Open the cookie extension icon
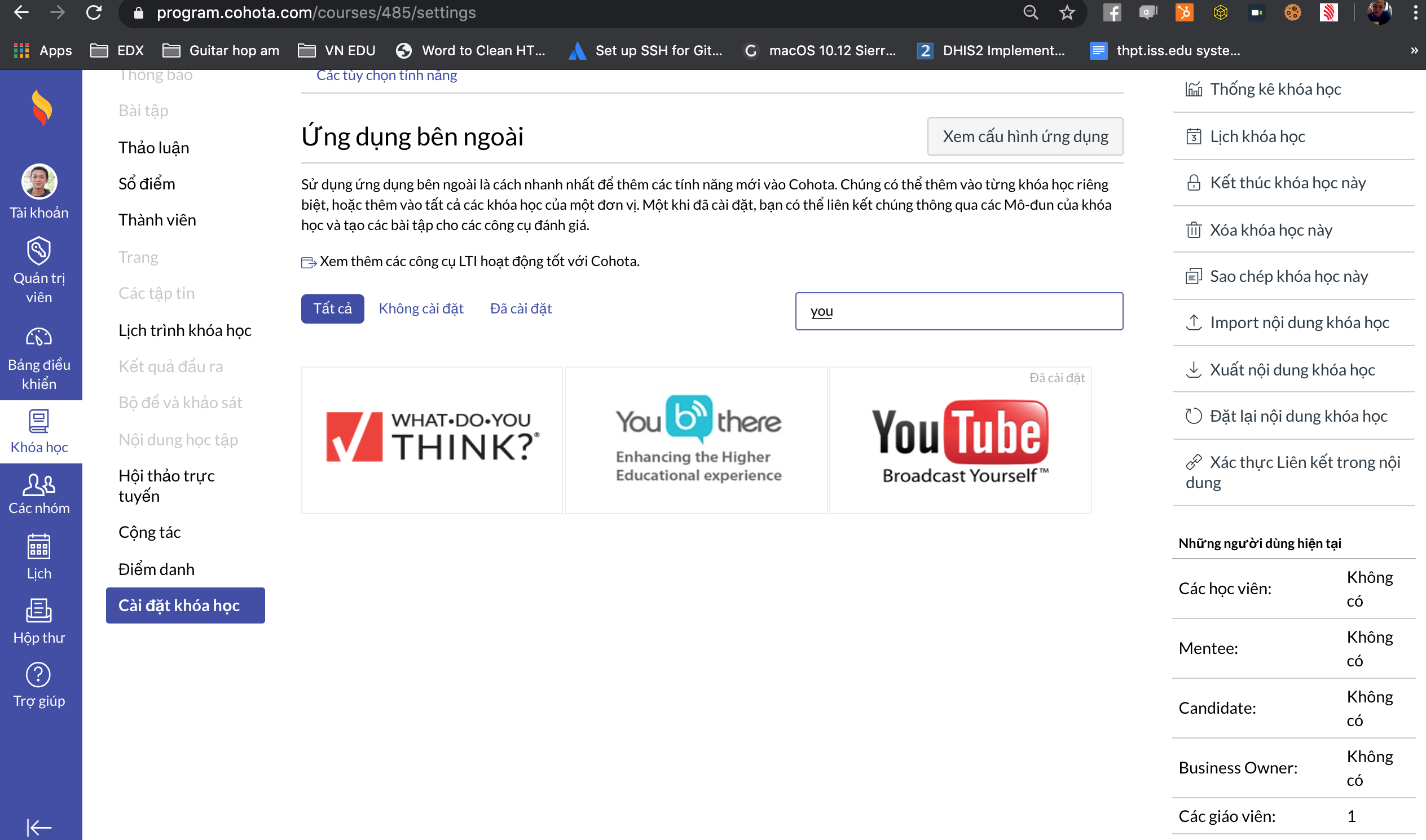The image size is (1426, 840). pyautogui.click(x=1292, y=12)
